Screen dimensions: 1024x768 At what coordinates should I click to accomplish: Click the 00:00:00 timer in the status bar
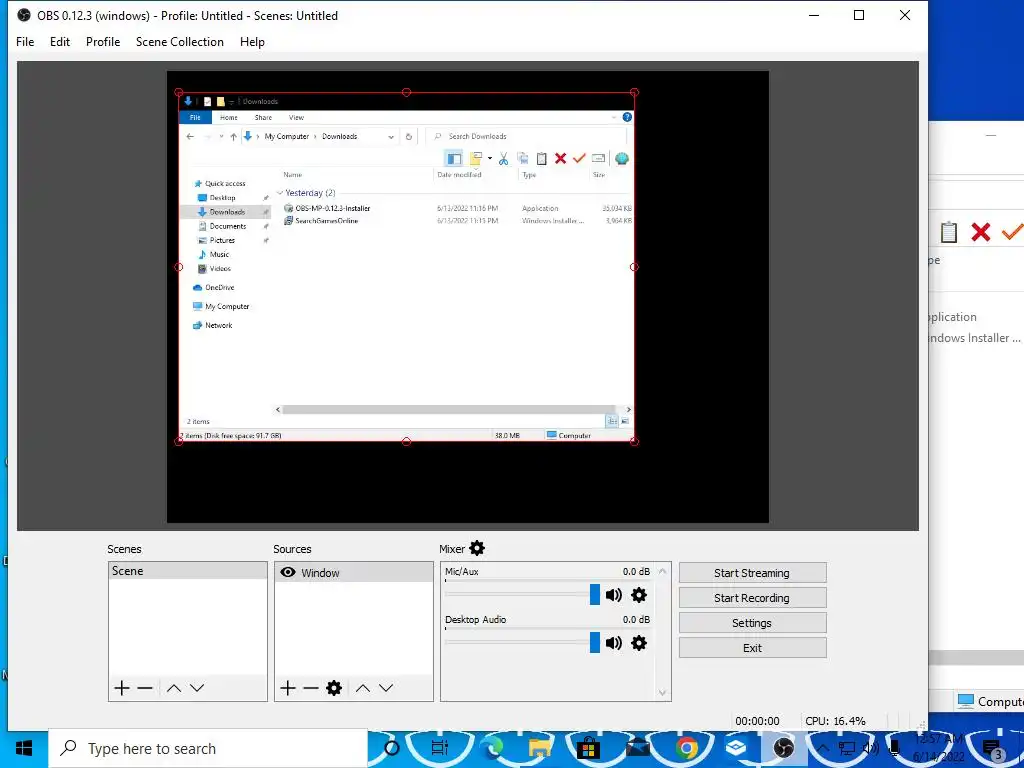pos(757,721)
